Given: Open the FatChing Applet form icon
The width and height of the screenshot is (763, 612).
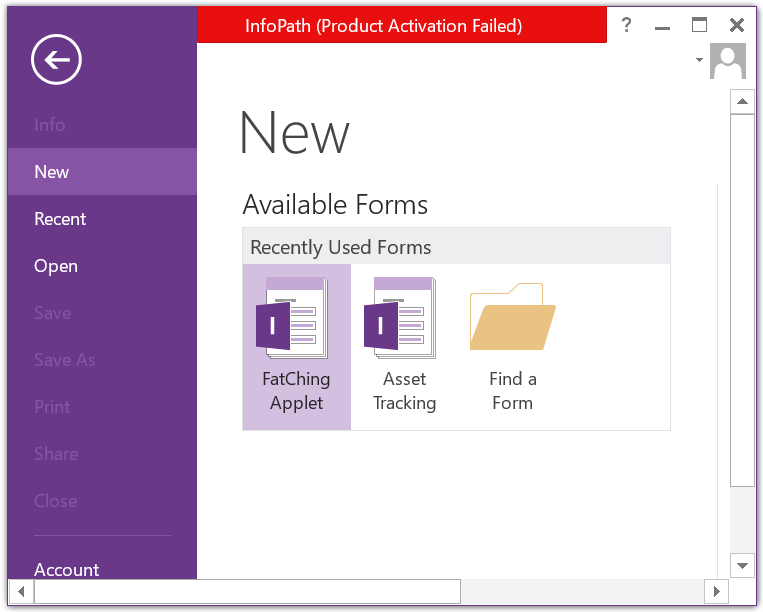Looking at the screenshot, I should point(292,318).
